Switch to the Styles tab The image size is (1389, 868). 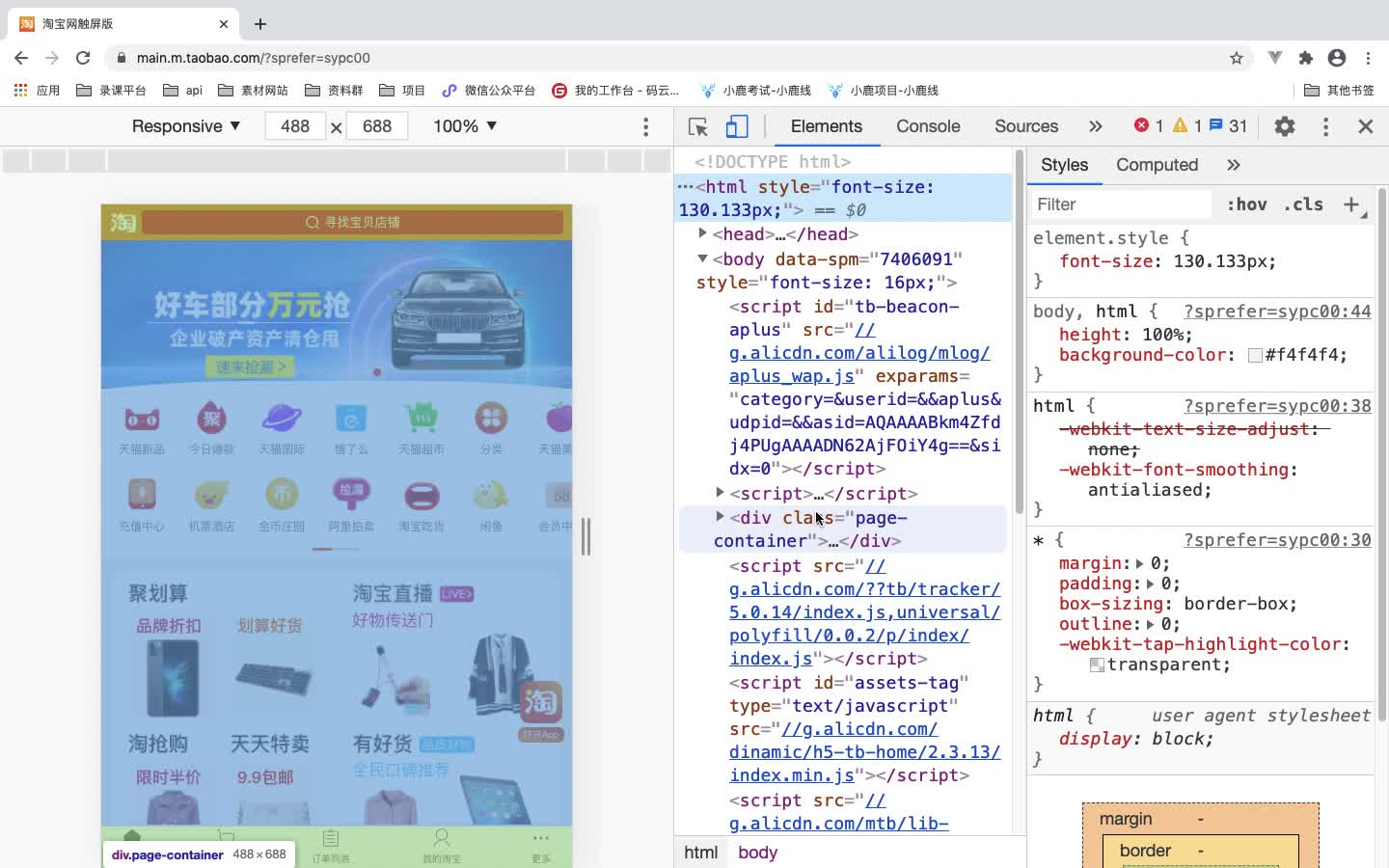[1065, 165]
